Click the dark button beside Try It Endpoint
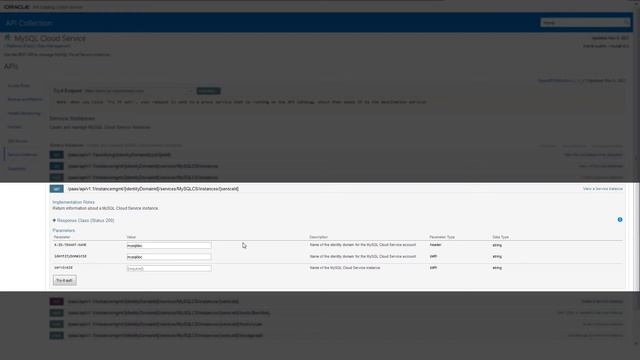This screenshot has width=640, height=360. tap(209, 91)
